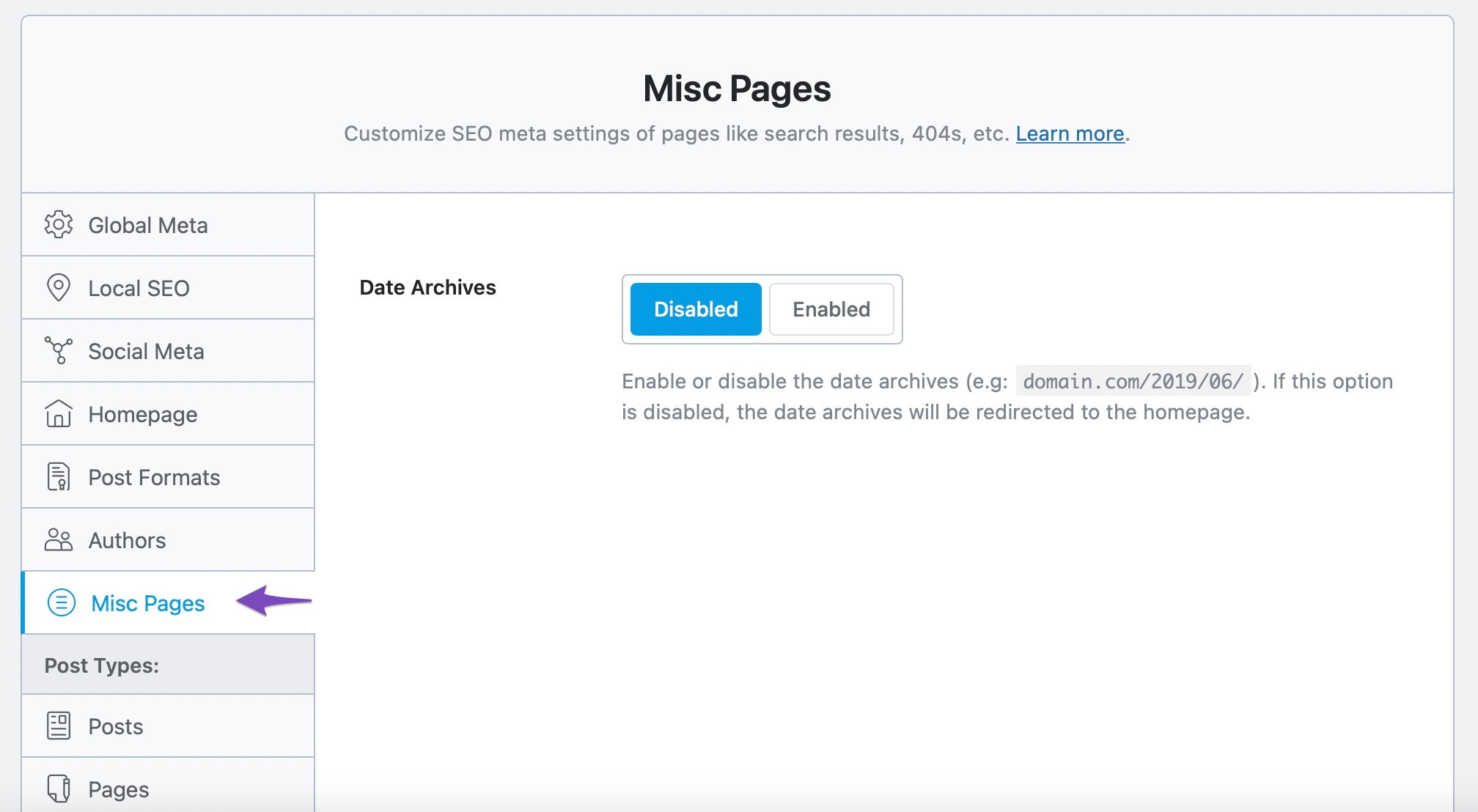Disable the Date Archives toggle
Screen dimensions: 1478x812
click(x=697, y=309)
